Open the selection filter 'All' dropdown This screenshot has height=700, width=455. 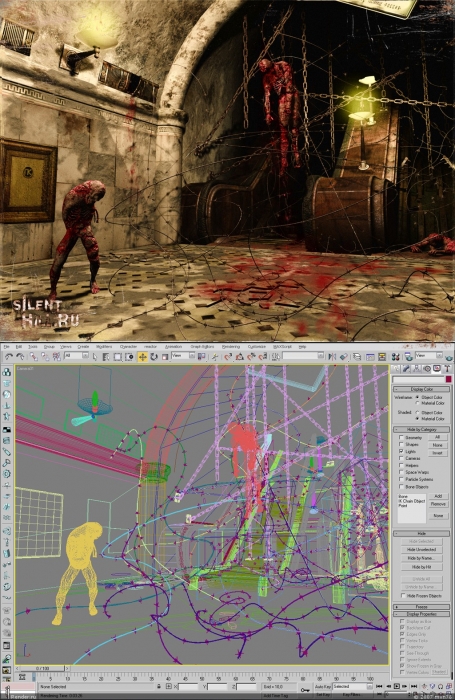click(x=76, y=356)
